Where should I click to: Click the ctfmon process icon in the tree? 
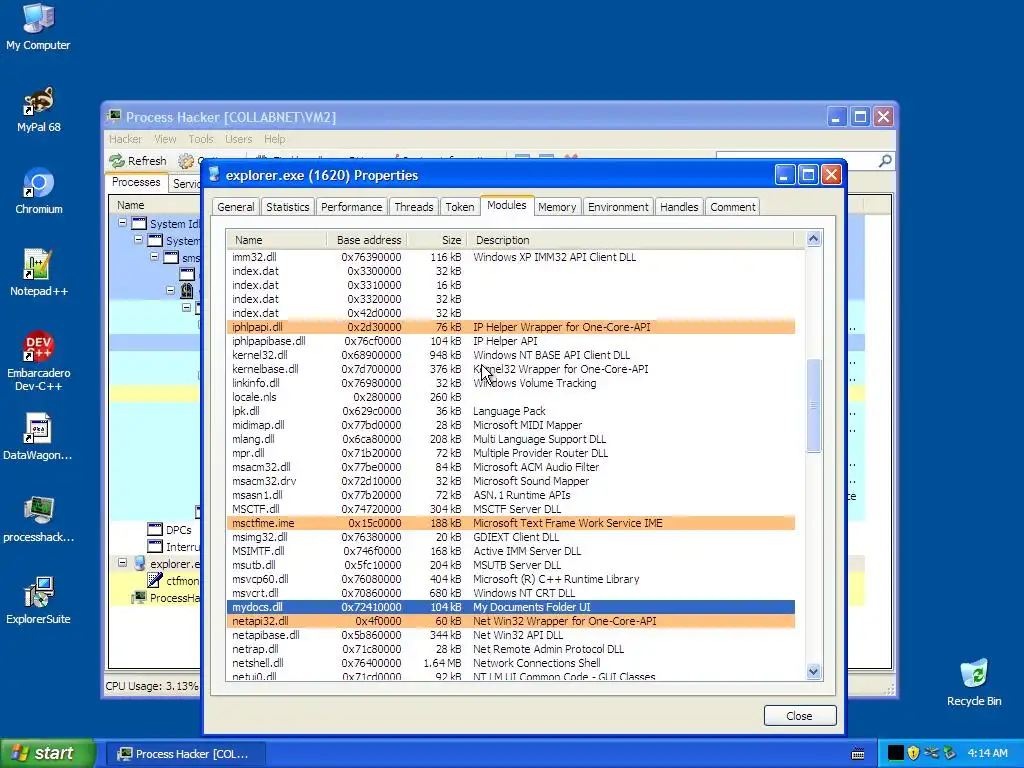click(x=155, y=581)
